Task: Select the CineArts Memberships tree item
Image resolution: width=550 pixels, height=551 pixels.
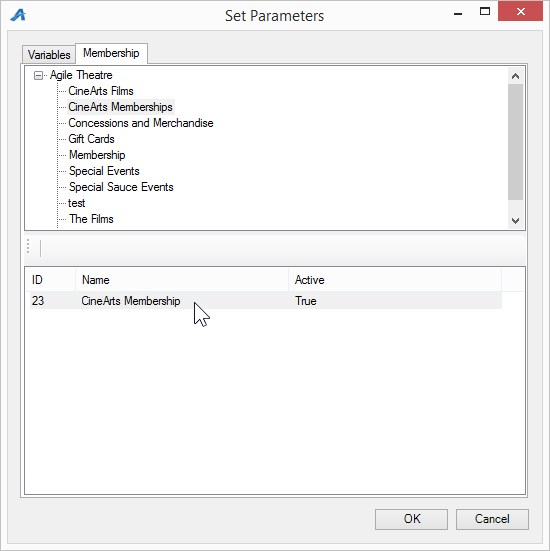Action: (x=121, y=107)
